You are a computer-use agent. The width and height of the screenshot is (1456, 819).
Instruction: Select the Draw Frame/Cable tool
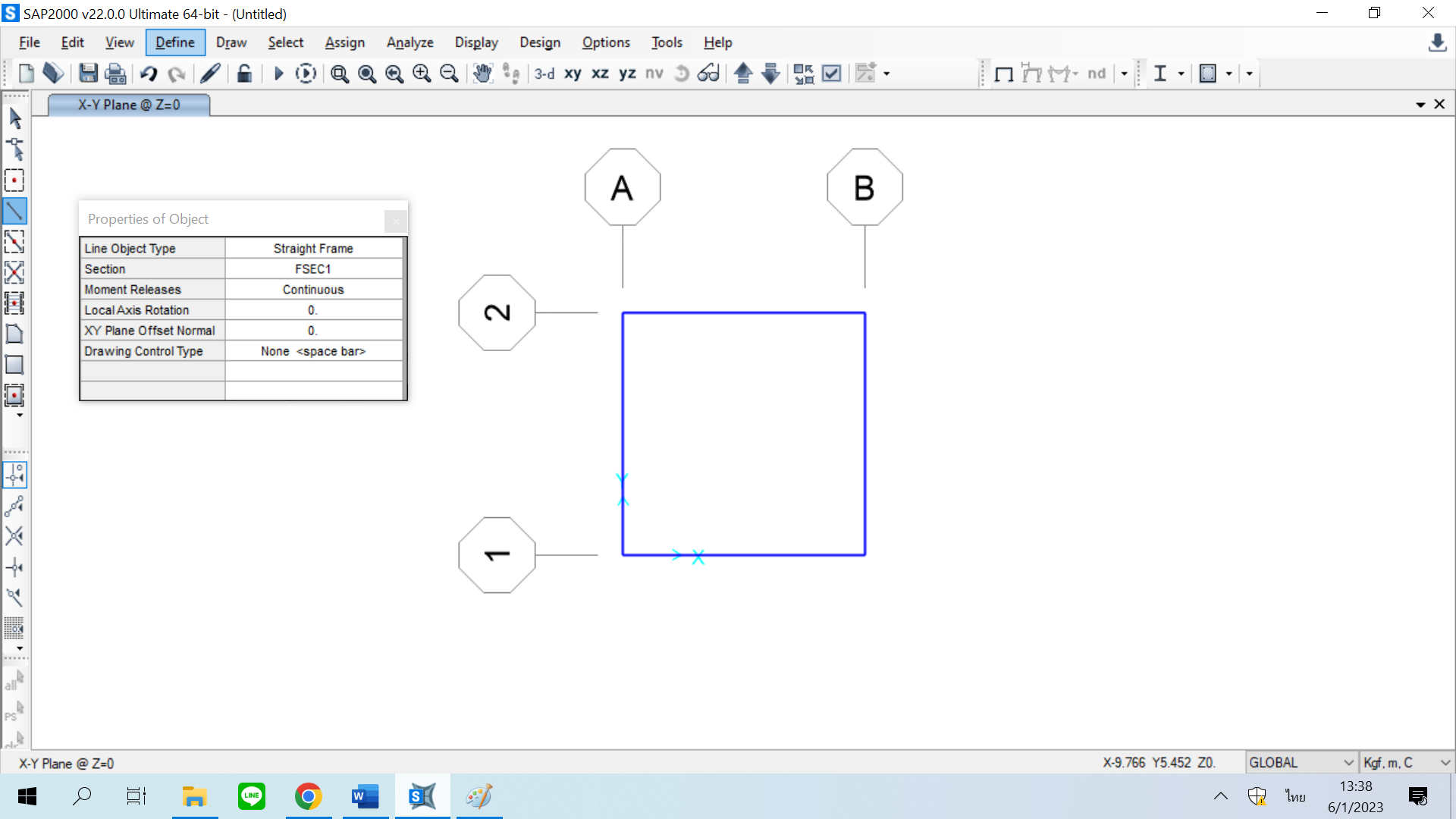[x=14, y=211]
